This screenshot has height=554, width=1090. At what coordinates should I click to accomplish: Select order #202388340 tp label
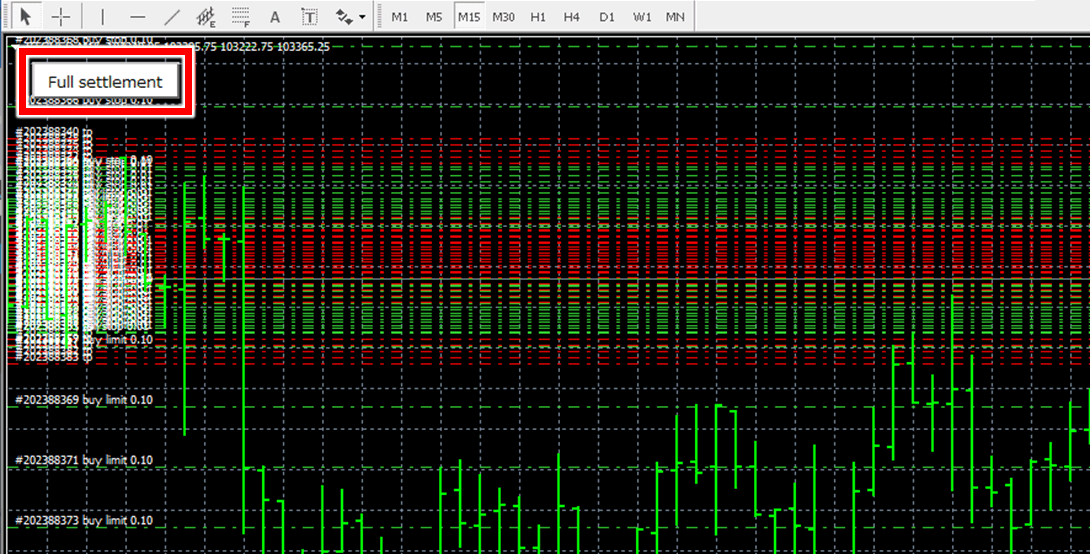pyautogui.click(x=54, y=132)
